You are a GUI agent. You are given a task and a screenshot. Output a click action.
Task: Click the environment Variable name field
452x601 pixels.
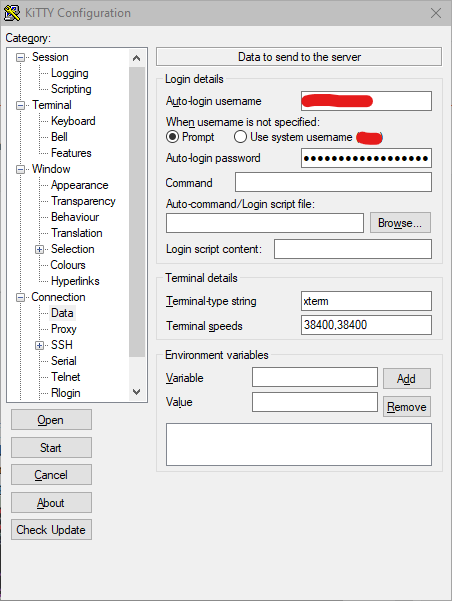pos(315,377)
